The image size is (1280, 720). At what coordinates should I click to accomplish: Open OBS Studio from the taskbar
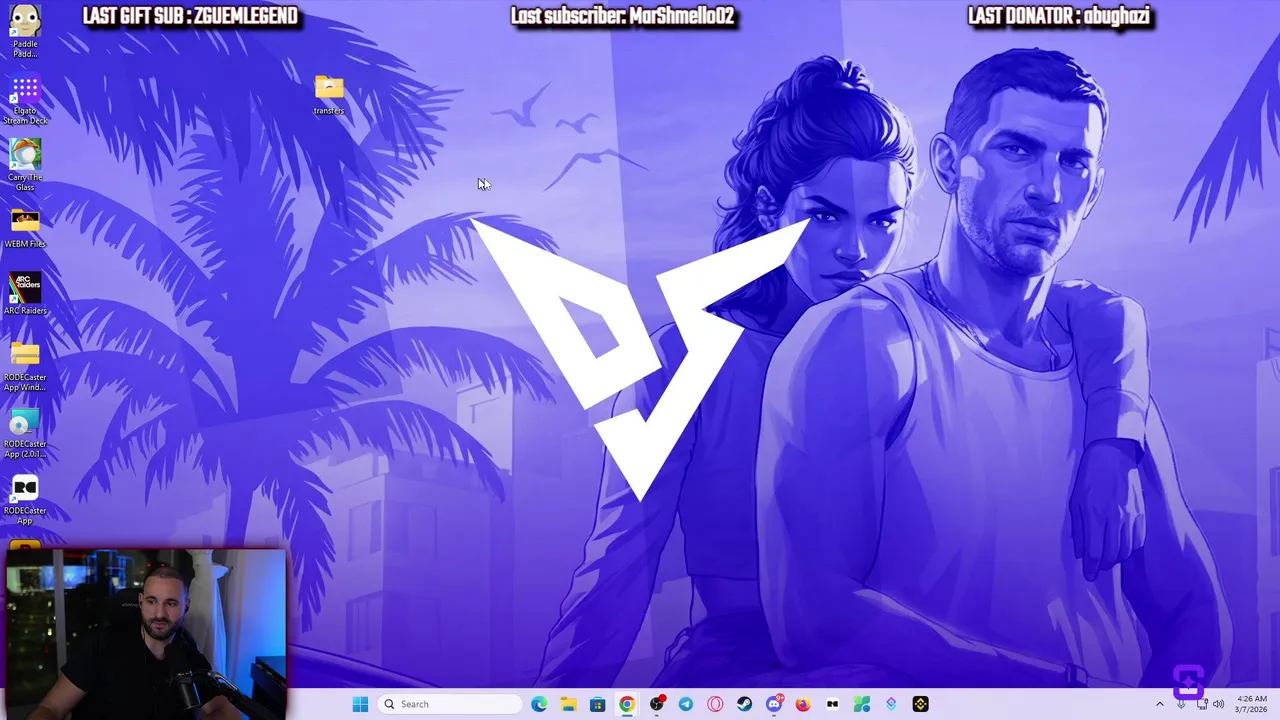click(656, 704)
